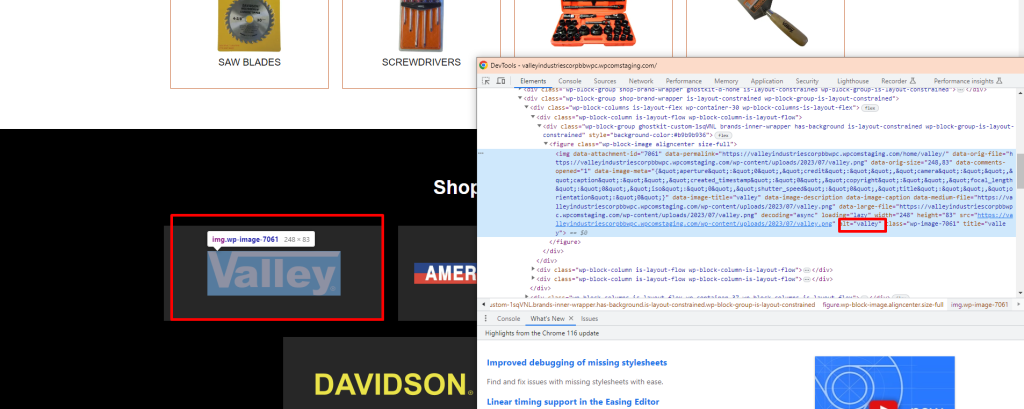The width and height of the screenshot is (1024, 409).
Task: Expand the collapsed wp-block-column div below figure
Action: (533, 269)
